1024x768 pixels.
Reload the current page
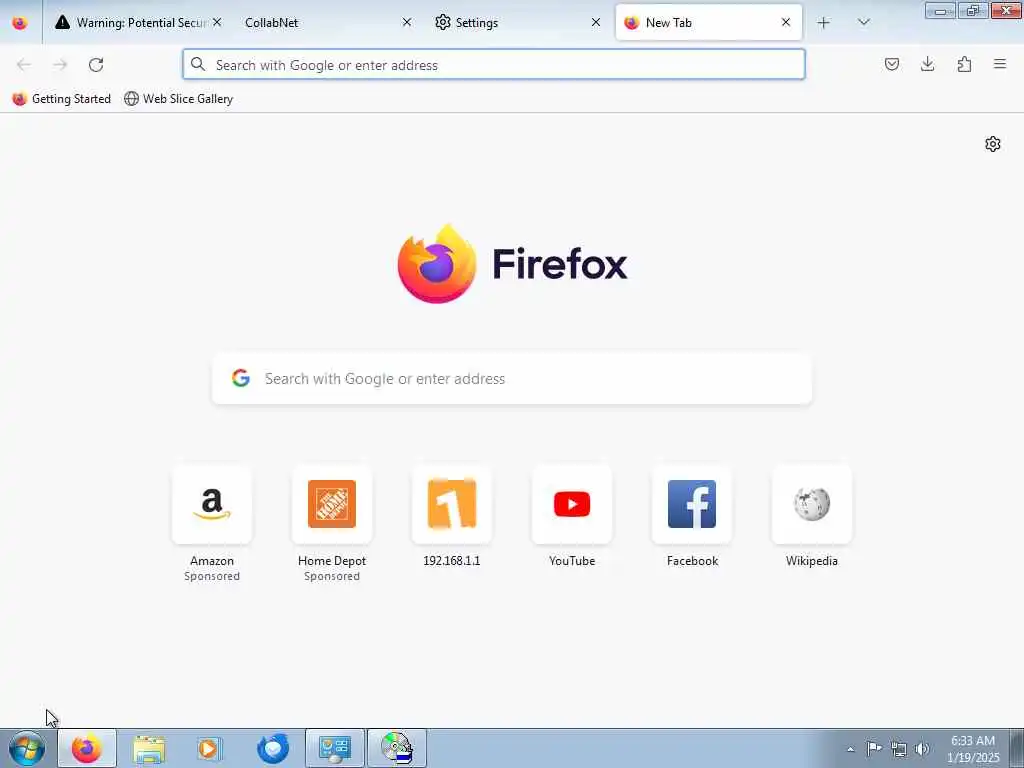[96, 65]
